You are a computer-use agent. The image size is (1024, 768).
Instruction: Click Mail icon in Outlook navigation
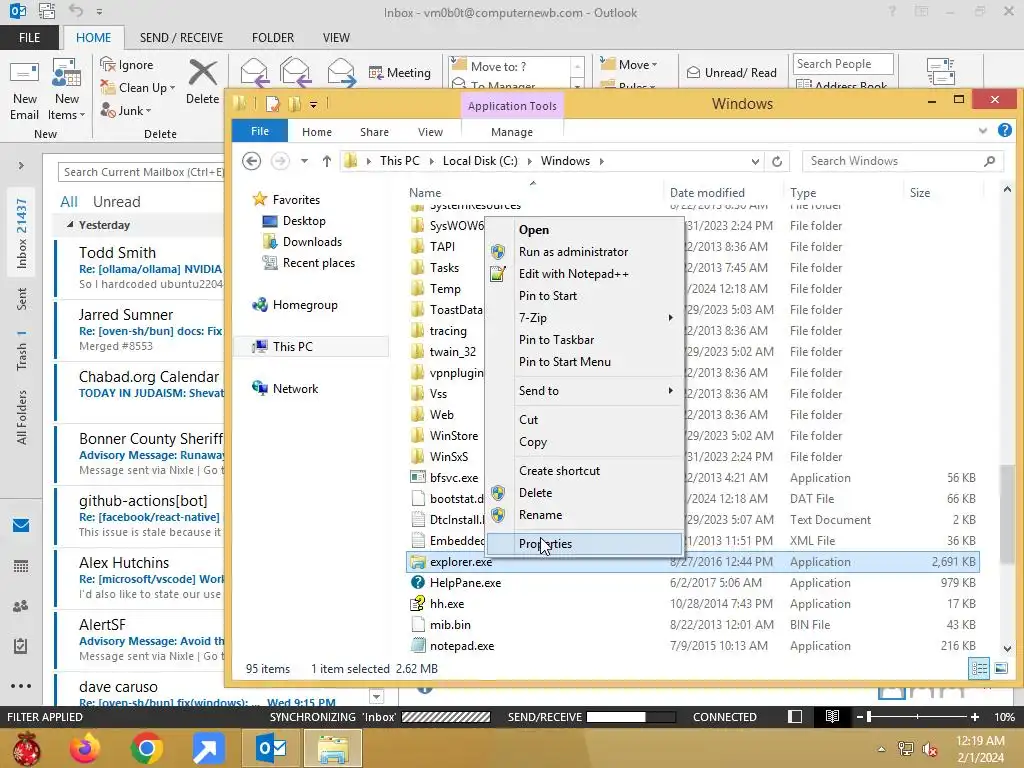click(21, 525)
